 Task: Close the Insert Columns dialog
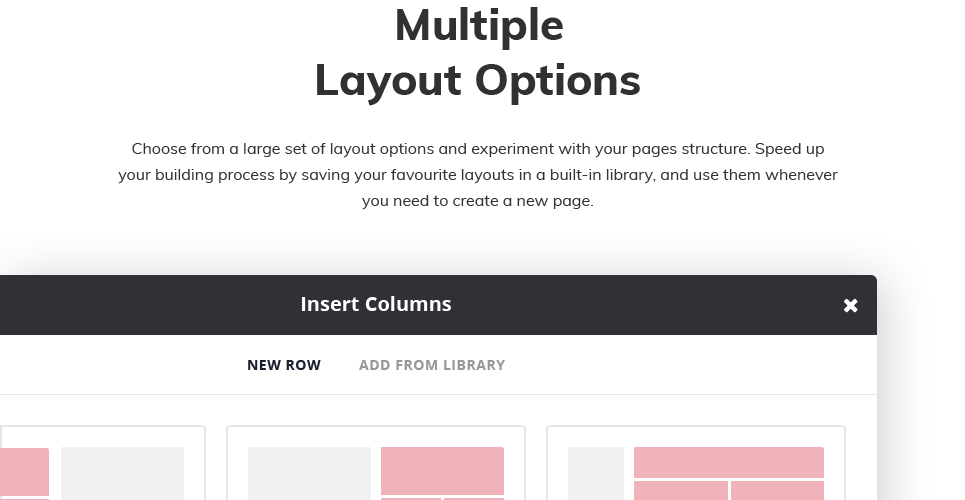(850, 305)
